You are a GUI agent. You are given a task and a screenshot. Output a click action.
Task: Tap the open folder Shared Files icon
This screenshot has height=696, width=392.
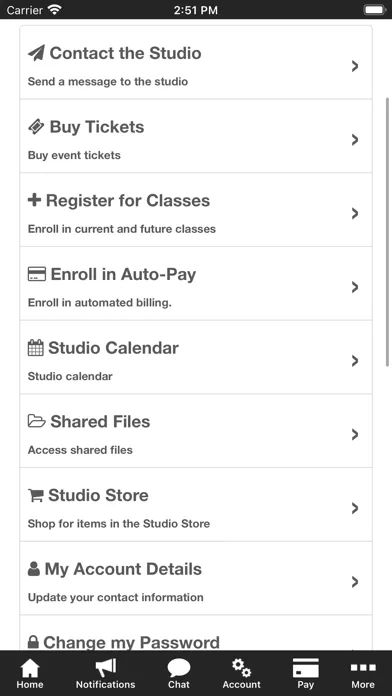pyautogui.click(x=36, y=421)
